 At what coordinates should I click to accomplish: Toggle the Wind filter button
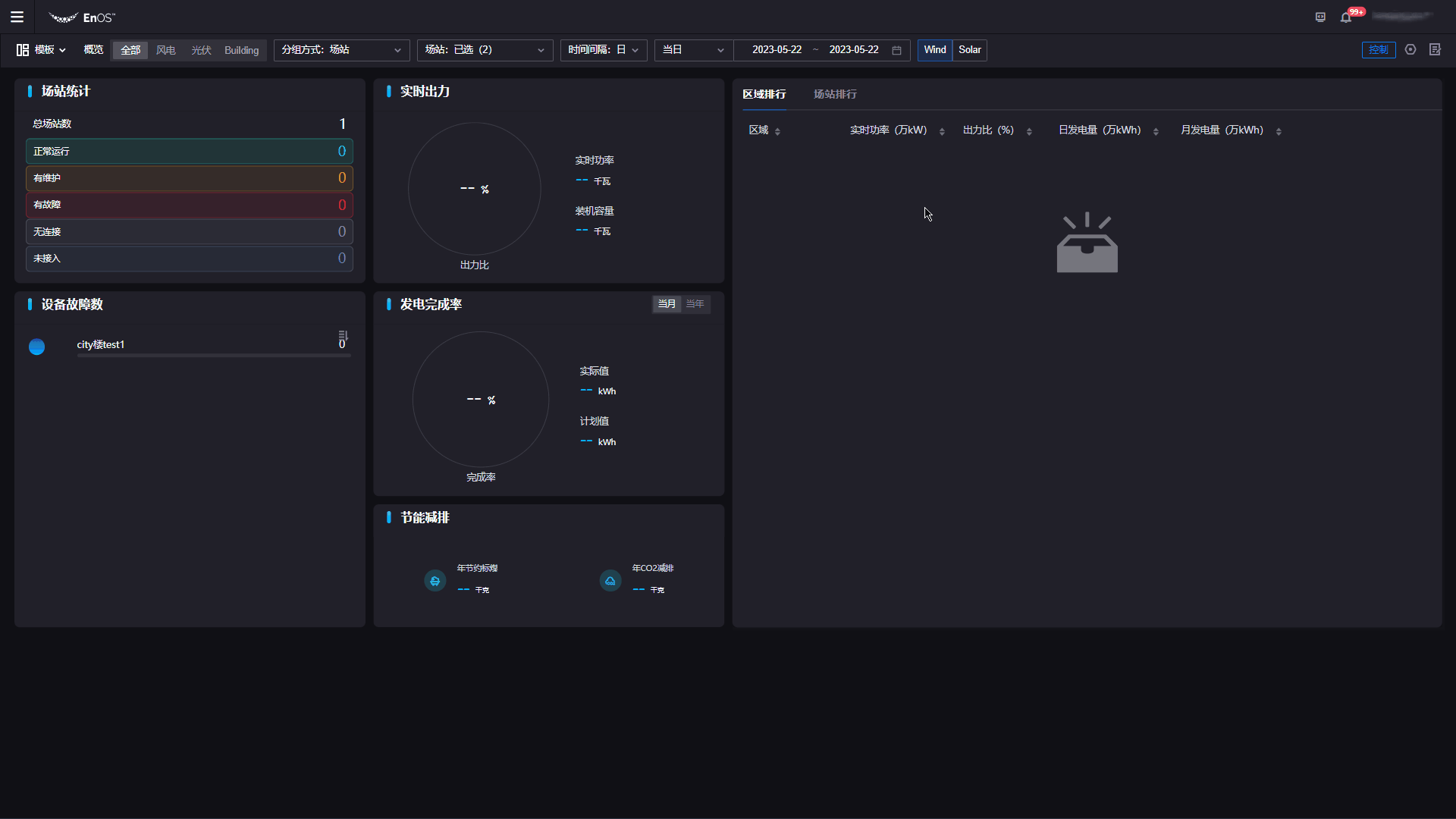(x=934, y=50)
